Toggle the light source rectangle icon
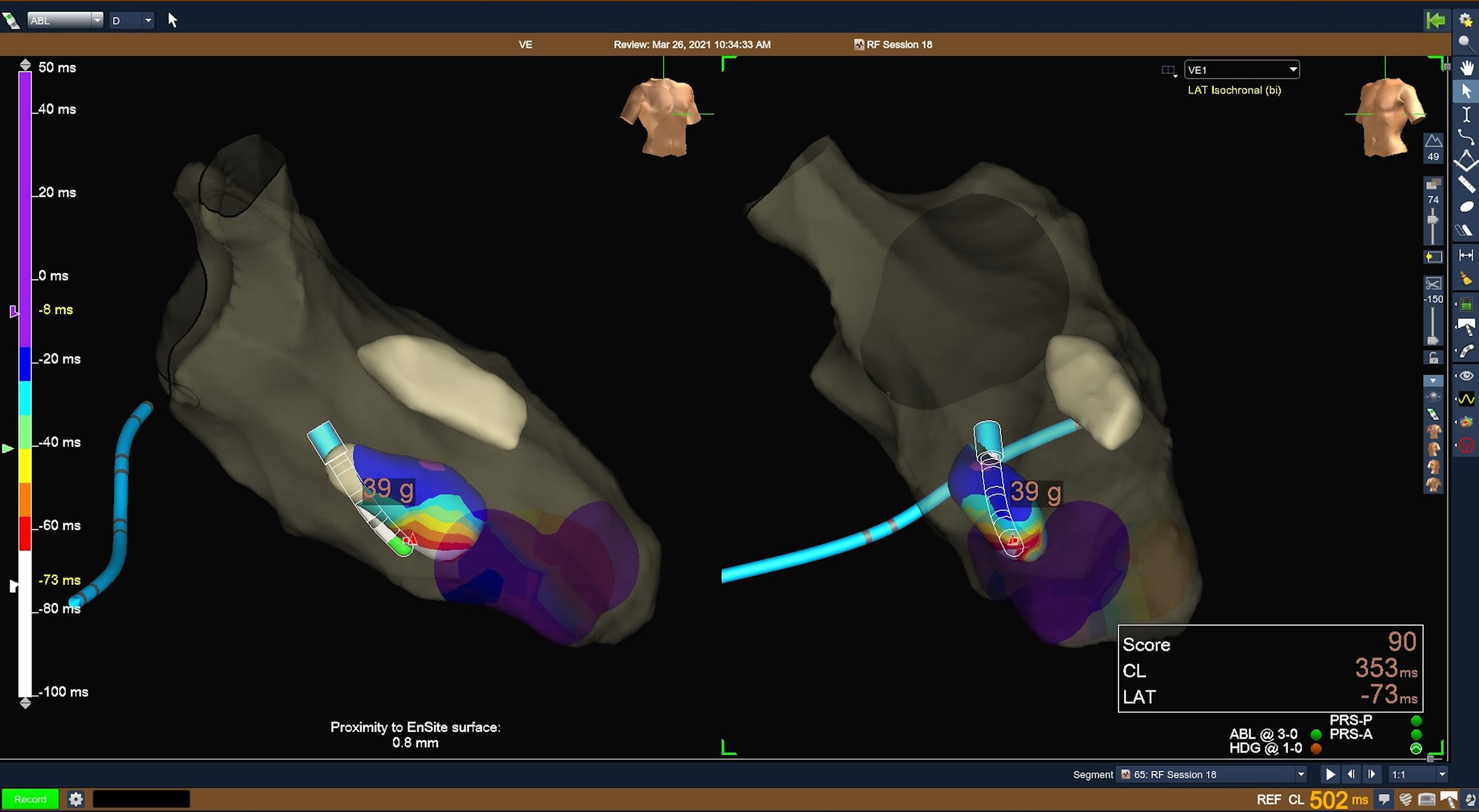 click(x=1433, y=257)
